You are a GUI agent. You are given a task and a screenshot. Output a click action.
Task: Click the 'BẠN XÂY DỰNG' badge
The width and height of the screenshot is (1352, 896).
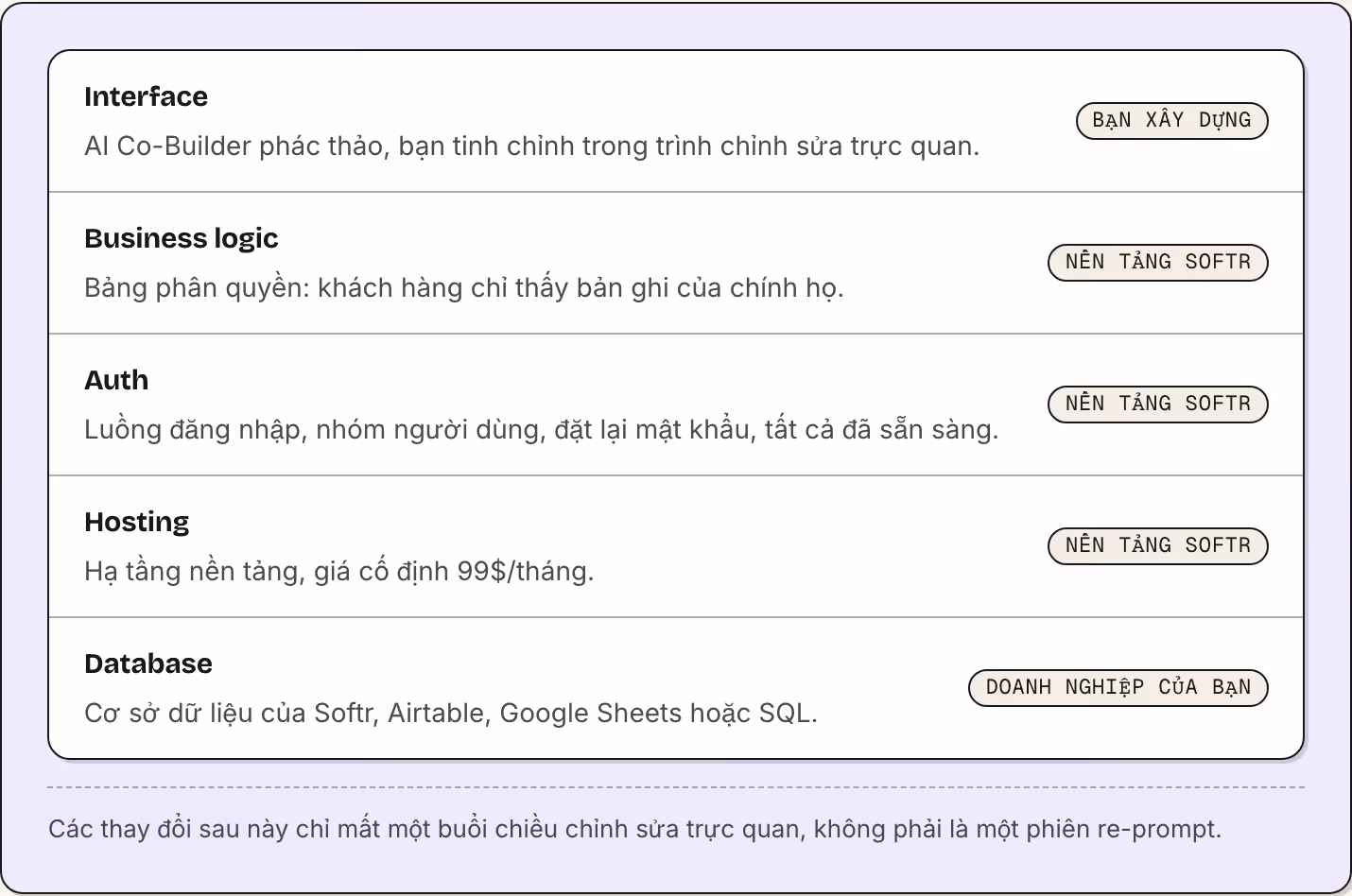pyautogui.click(x=1172, y=121)
